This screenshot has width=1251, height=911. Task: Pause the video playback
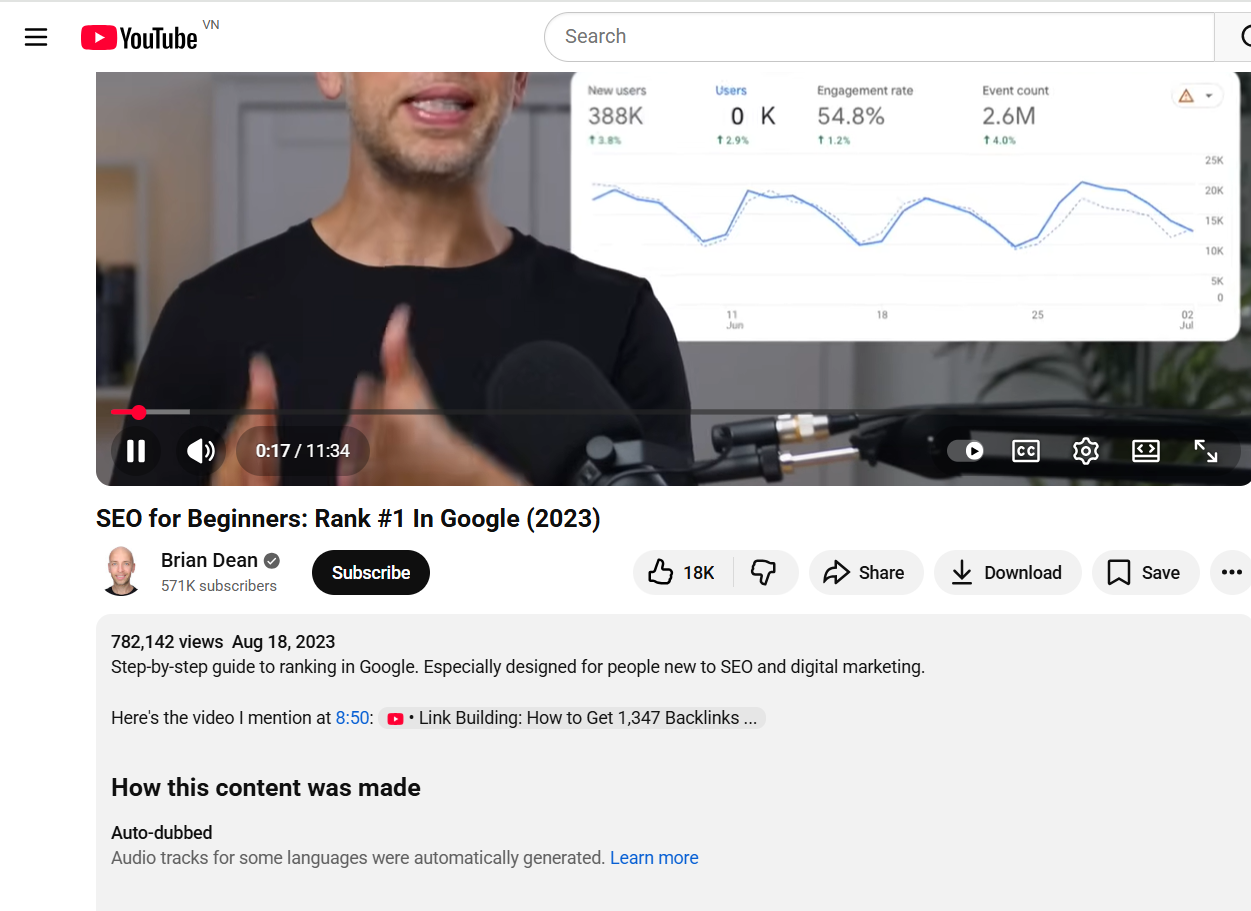(x=136, y=451)
